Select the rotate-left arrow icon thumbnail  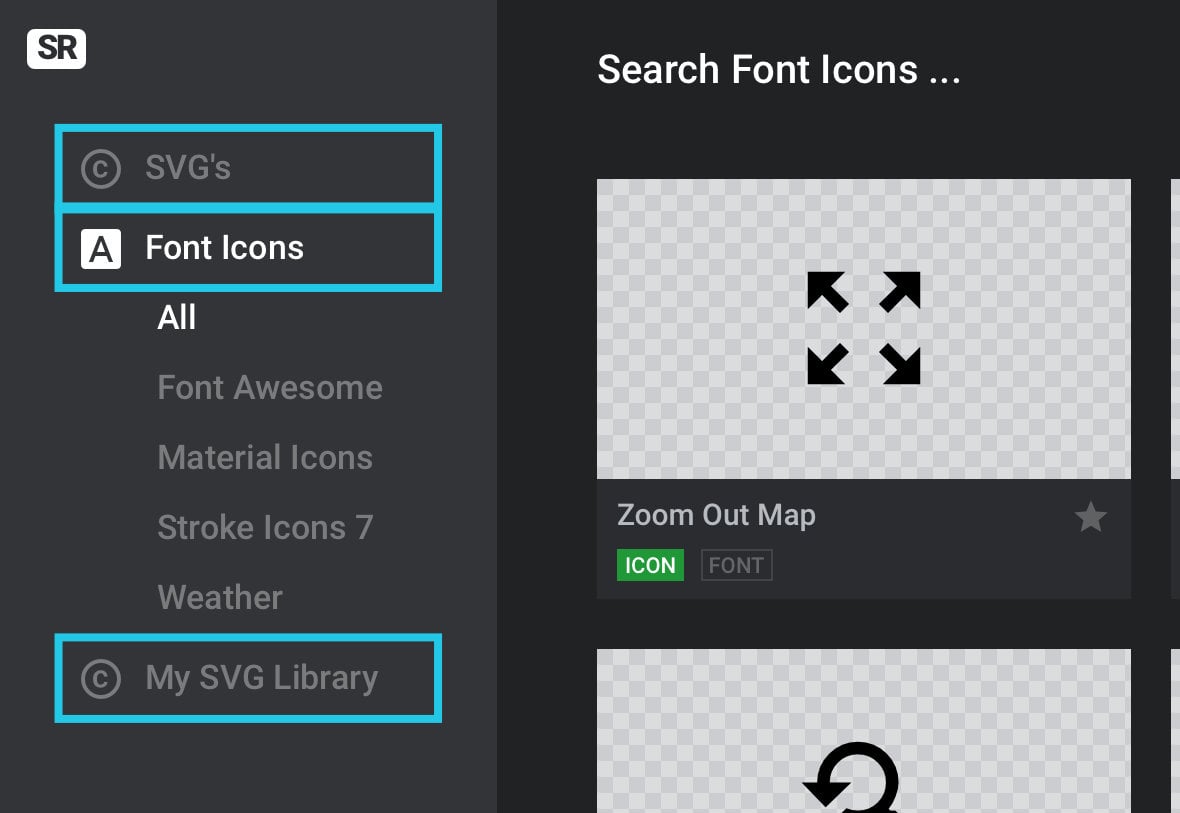(863, 731)
